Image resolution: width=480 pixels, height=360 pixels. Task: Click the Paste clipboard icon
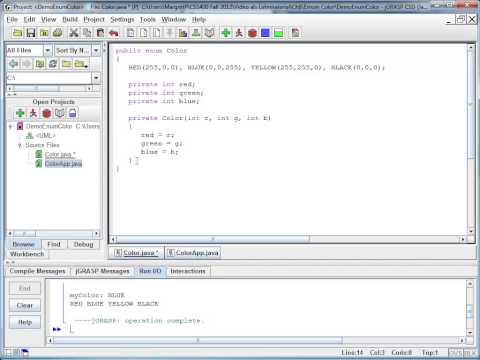point(100,33)
